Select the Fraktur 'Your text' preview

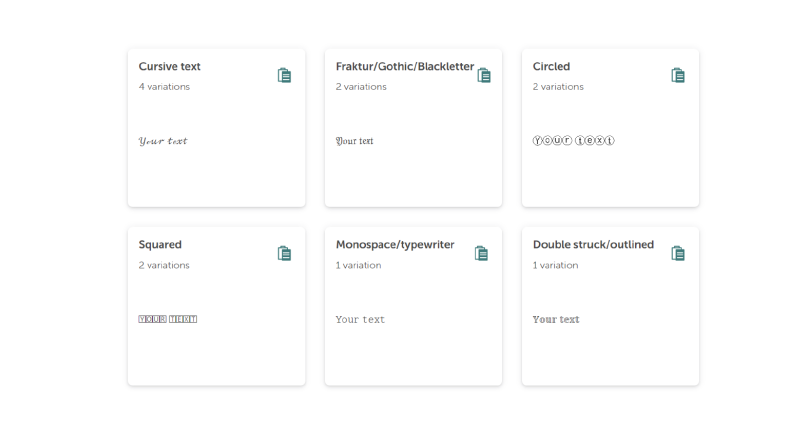[x=354, y=141]
